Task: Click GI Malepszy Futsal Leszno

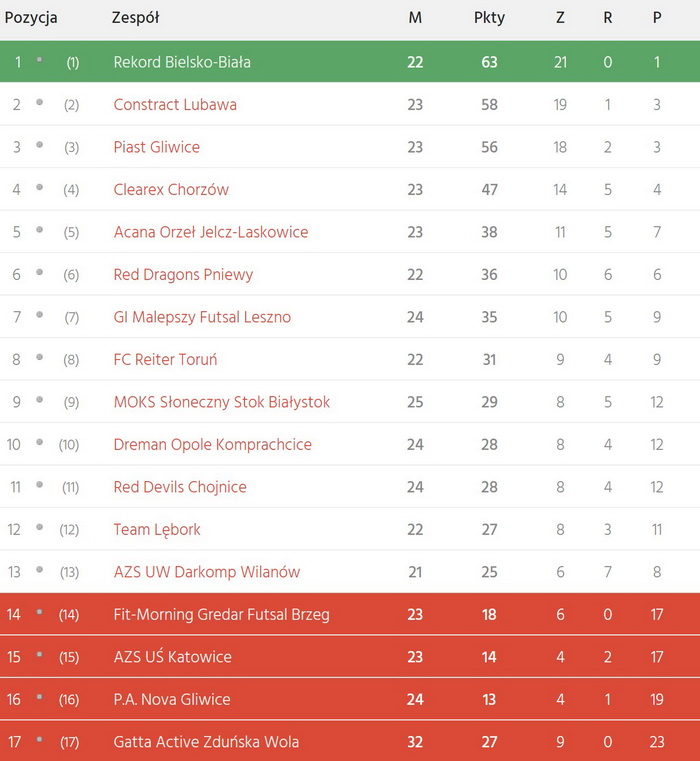Action: pos(202,317)
